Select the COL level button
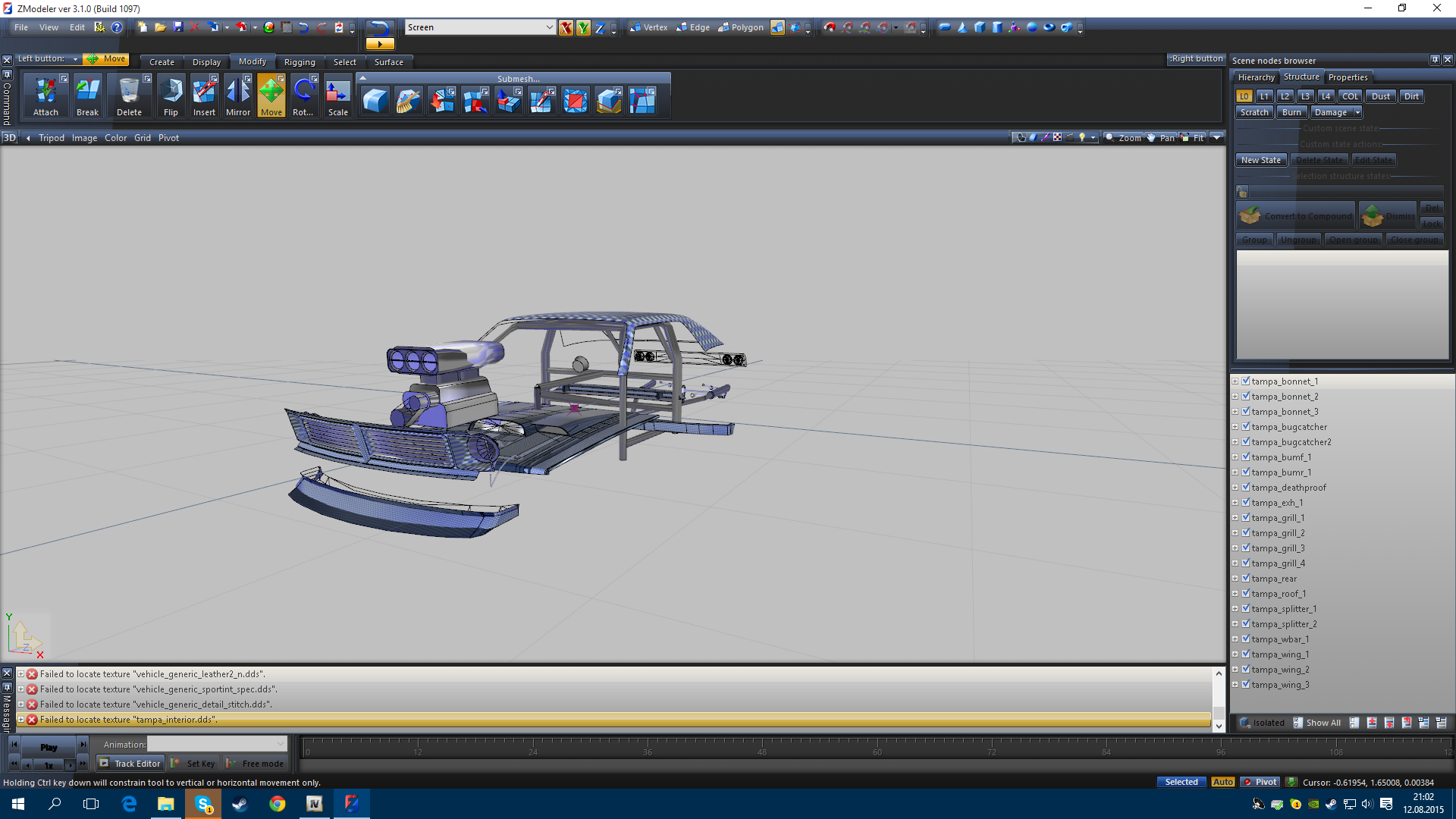The width and height of the screenshot is (1456, 819). [x=1350, y=96]
